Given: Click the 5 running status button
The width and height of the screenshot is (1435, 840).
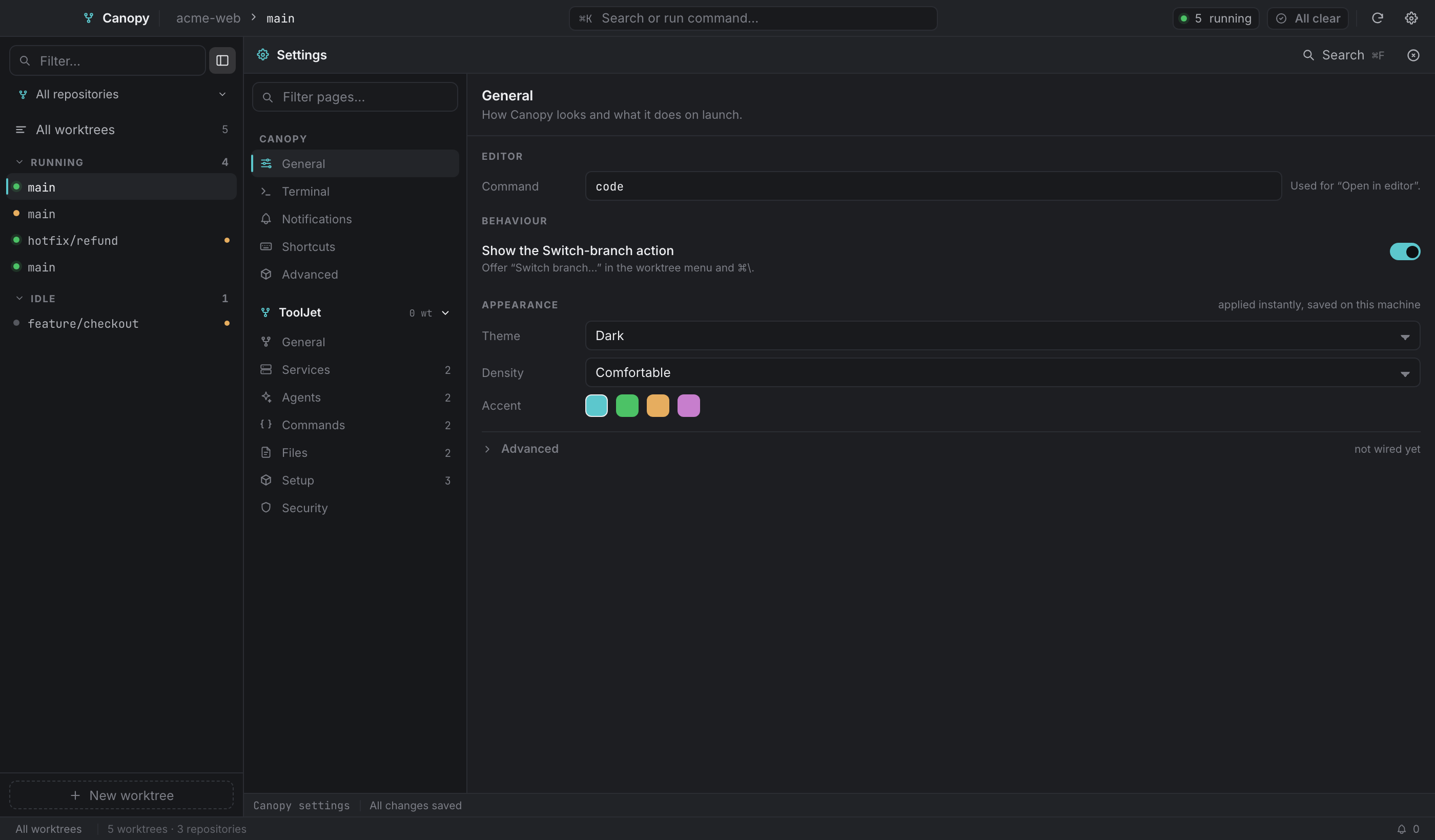Looking at the screenshot, I should [1216, 18].
